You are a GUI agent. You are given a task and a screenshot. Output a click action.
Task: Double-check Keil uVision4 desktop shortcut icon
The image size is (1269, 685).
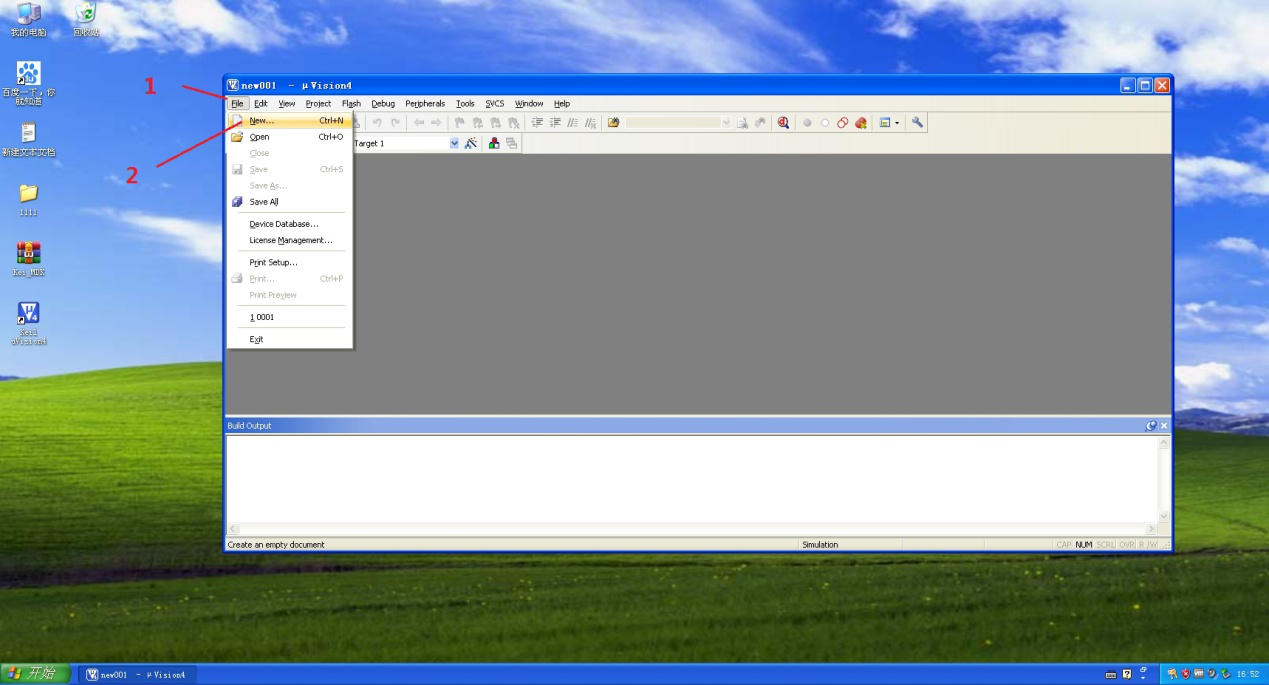click(x=28, y=315)
